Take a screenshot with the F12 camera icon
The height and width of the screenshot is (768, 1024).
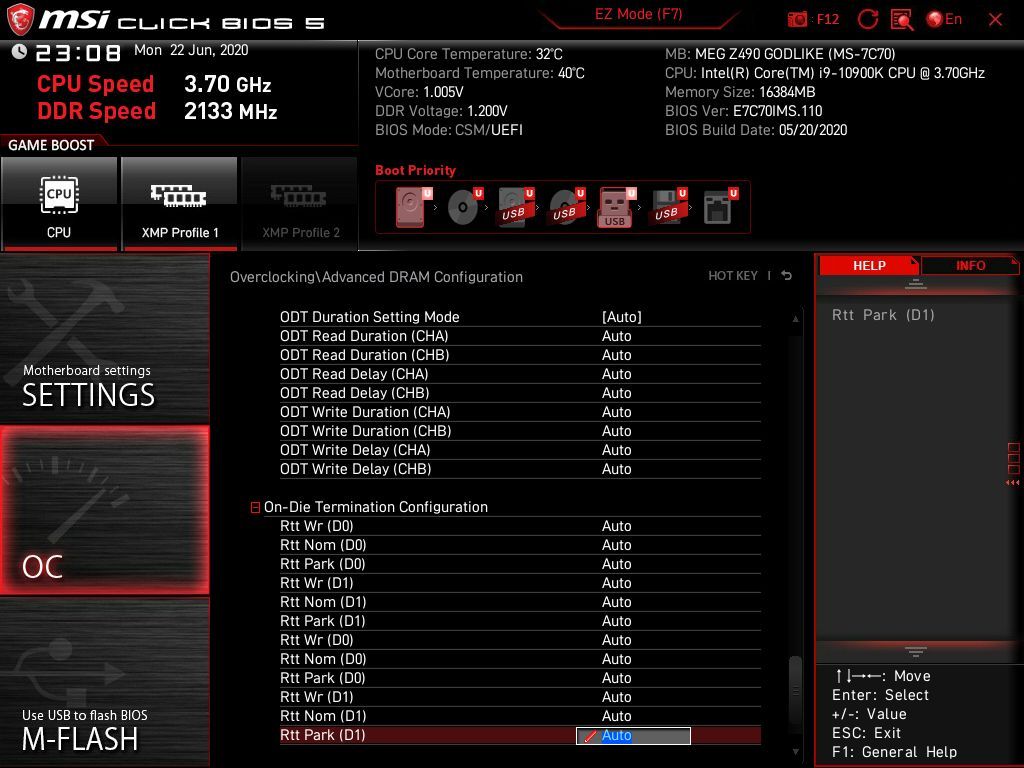[x=797, y=19]
